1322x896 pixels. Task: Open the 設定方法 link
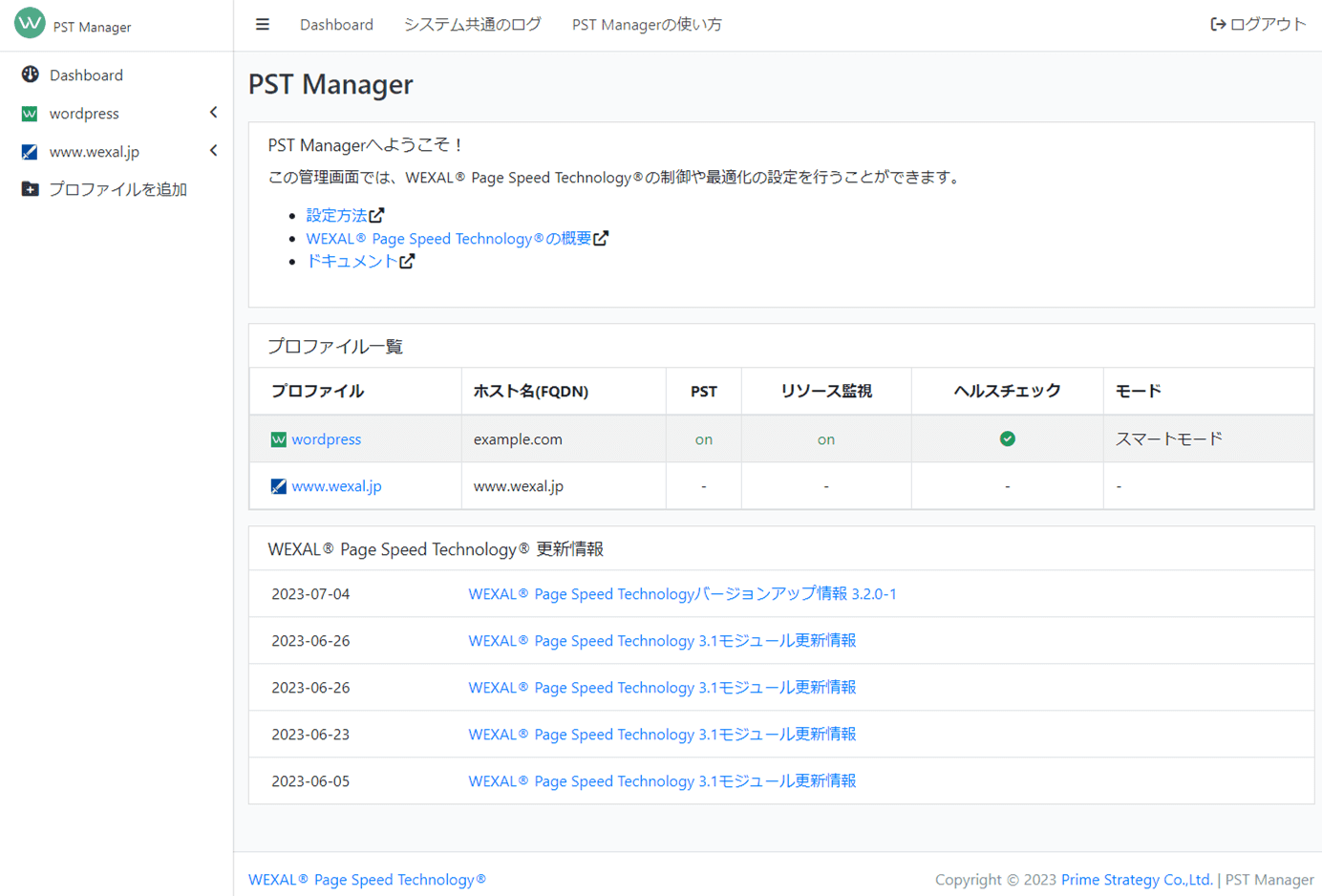coord(336,216)
